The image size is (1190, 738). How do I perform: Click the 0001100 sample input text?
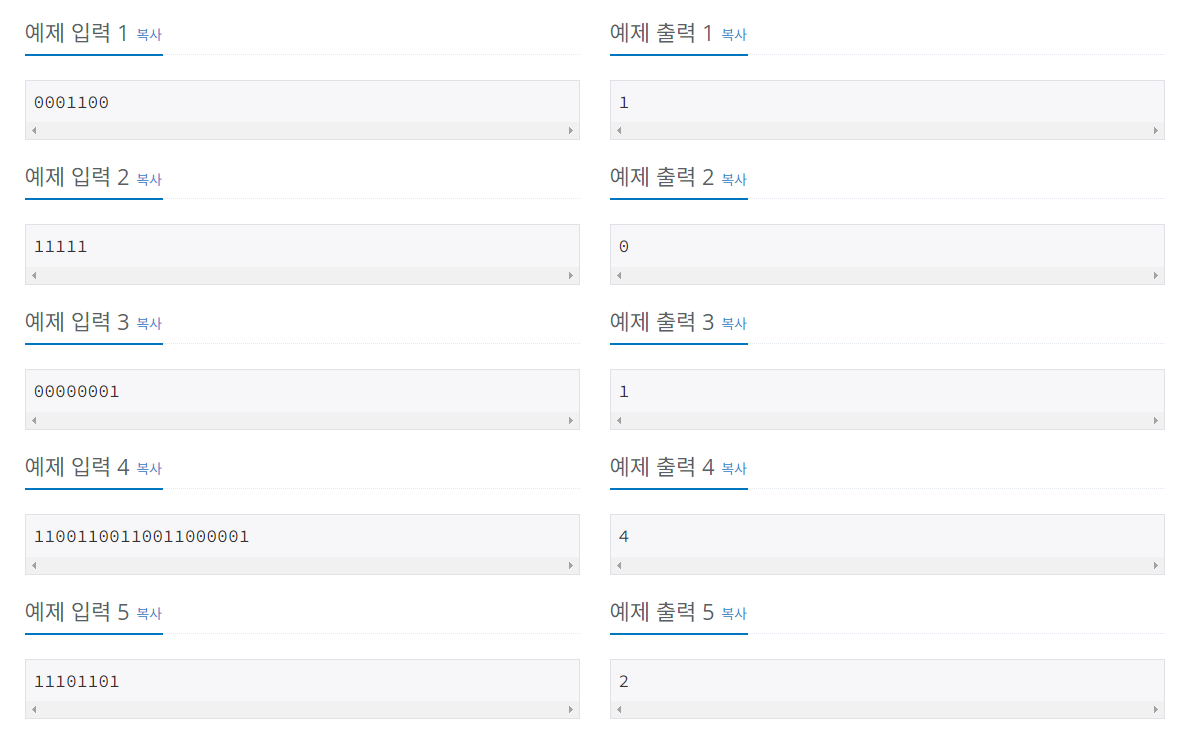[x=71, y=102]
